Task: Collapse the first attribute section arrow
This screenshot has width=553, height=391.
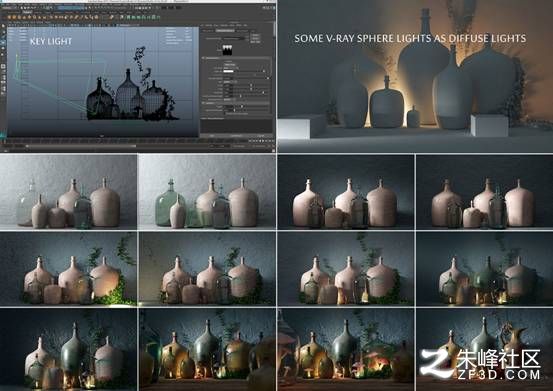Action: tap(203, 58)
